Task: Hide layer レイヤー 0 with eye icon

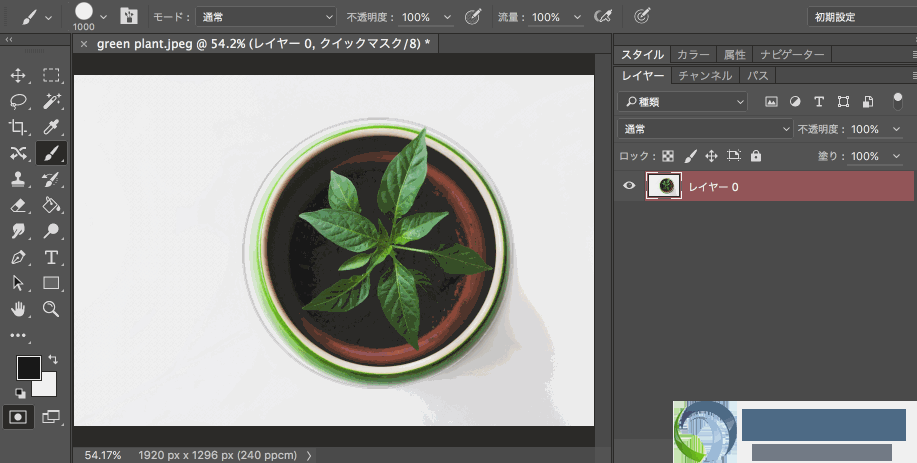Action: click(629, 186)
